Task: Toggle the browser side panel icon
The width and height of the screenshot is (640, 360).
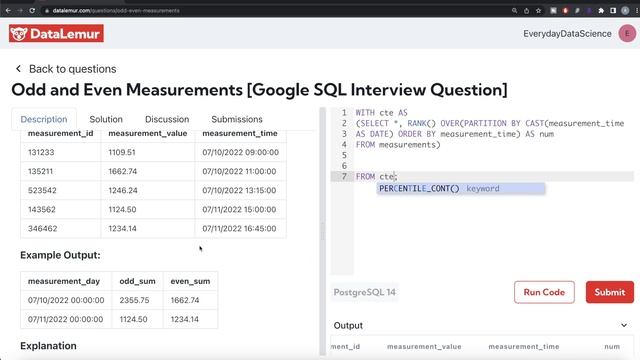Action: tap(613, 11)
